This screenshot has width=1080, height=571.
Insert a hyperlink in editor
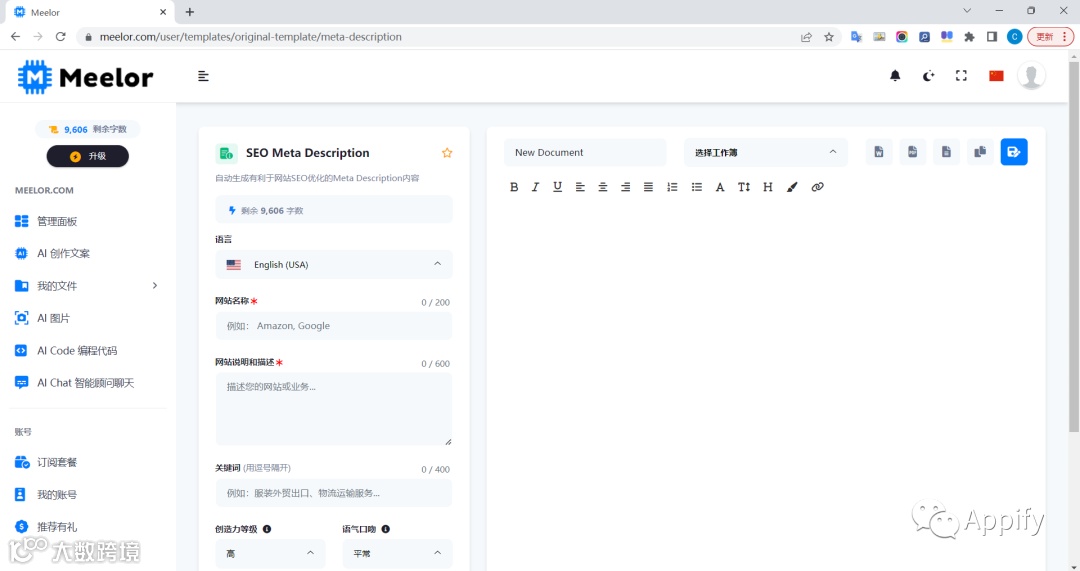coord(818,187)
